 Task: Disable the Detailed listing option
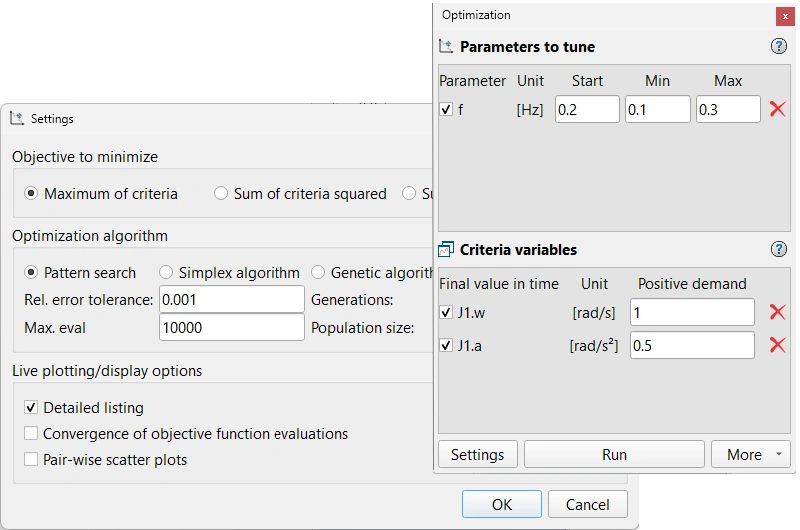(x=32, y=408)
